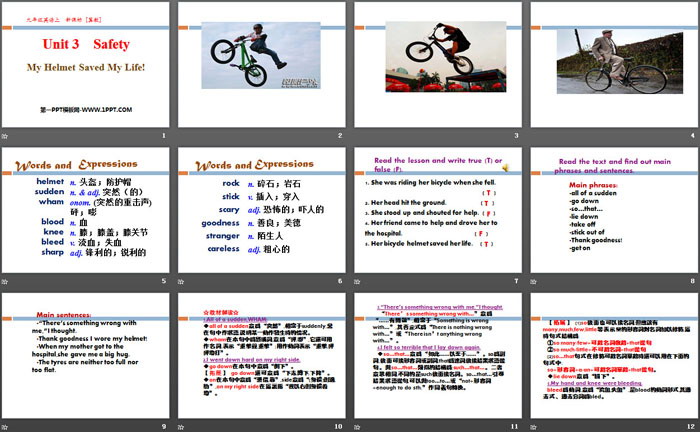Click the transition star icon under slide 7
Screen dimensions: 700x432
359,283
